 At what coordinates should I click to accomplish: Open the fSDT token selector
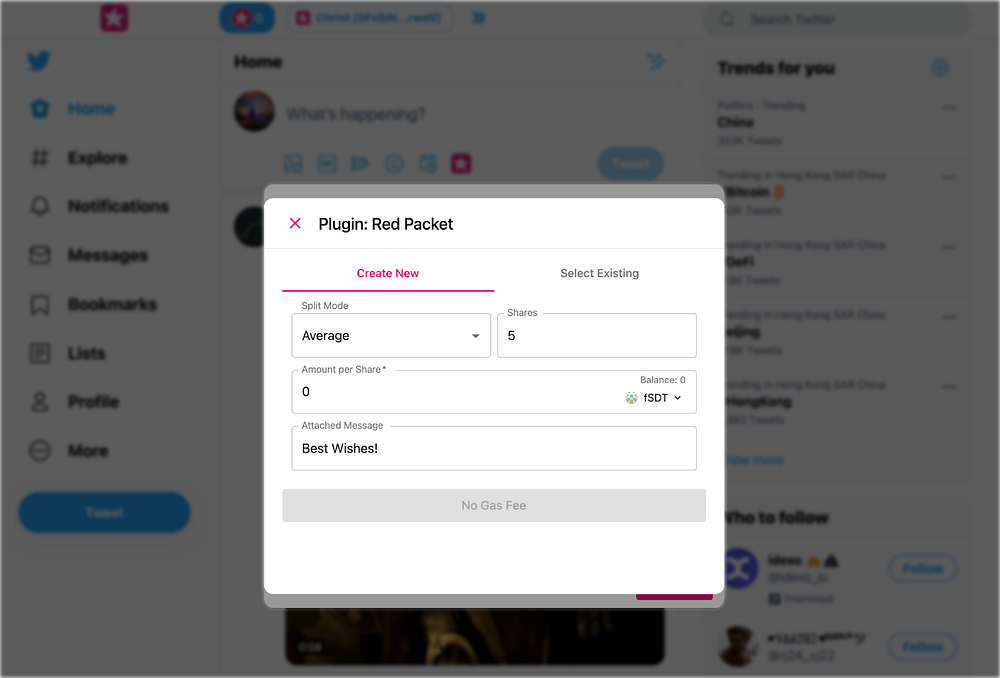click(x=654, y=398)
